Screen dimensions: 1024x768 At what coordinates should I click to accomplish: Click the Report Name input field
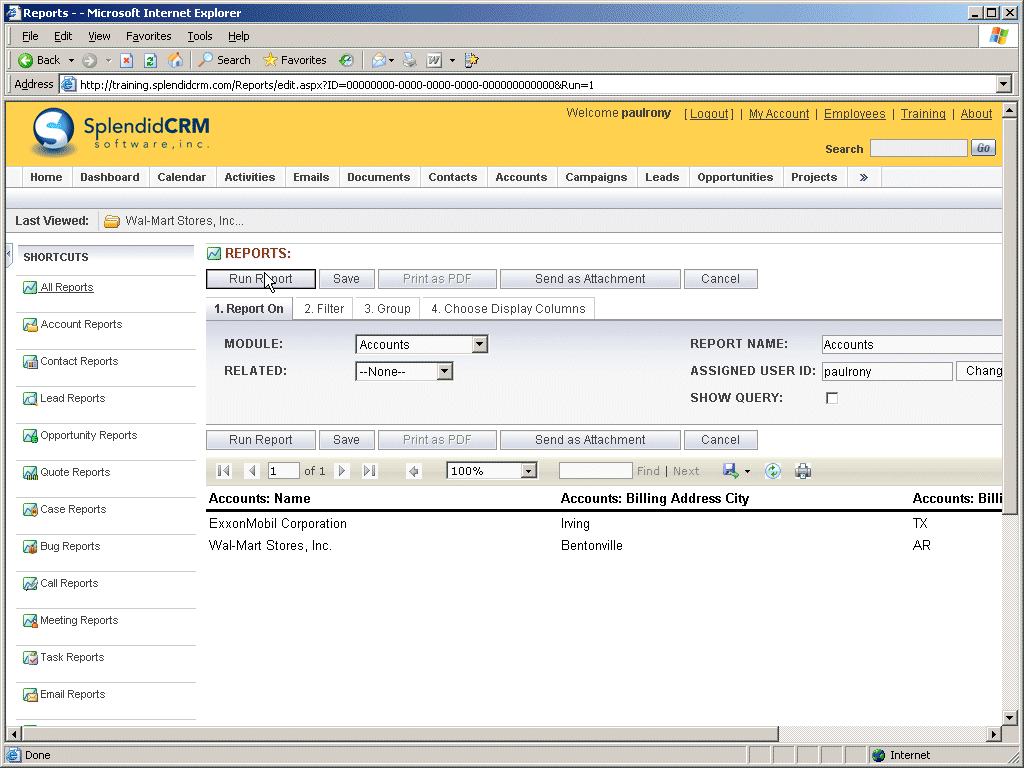pyautogui.click(x=910, y=345)
